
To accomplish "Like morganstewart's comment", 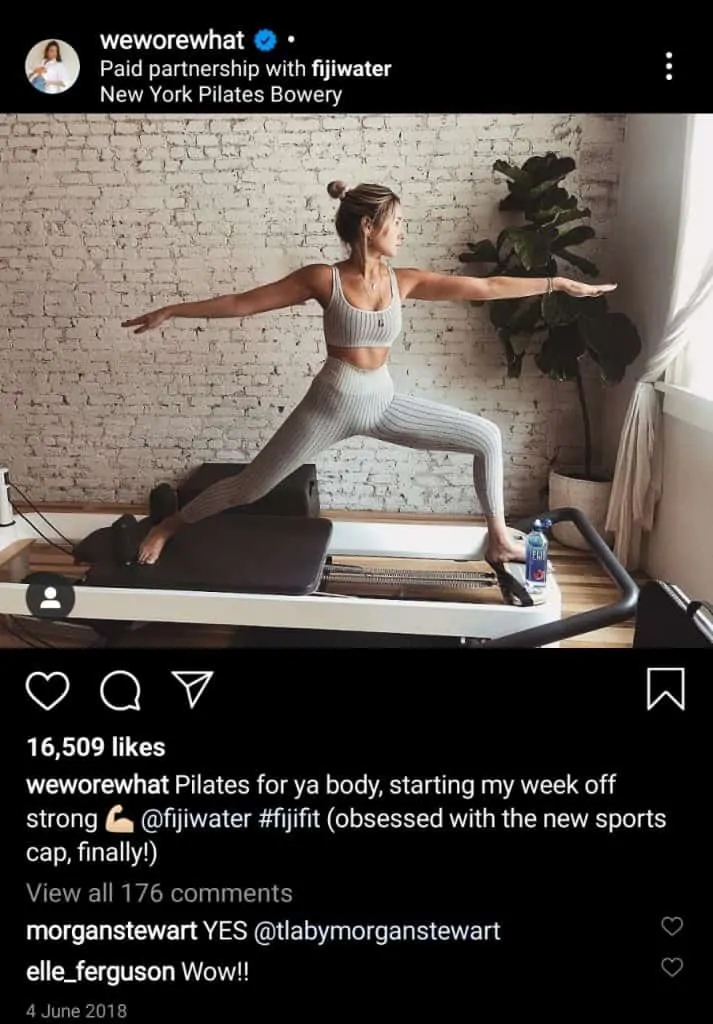I will pos(672,926).
